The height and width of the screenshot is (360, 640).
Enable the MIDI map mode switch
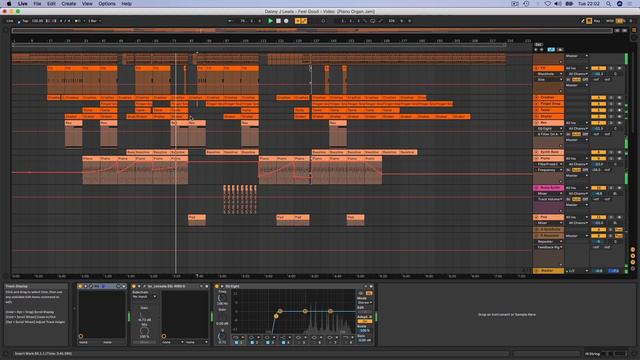click(x=609, y=21)
